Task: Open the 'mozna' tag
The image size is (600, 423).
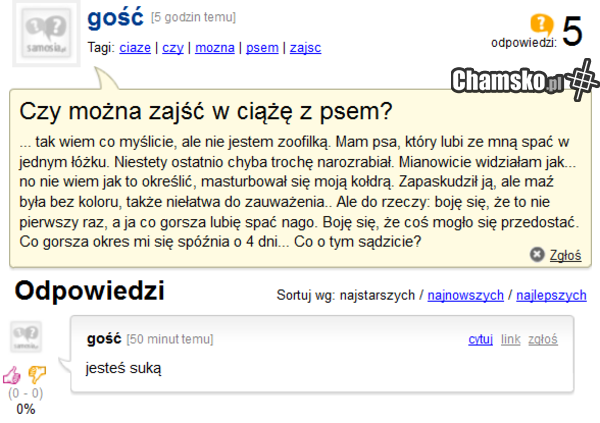Action: [x=215, y=47]
